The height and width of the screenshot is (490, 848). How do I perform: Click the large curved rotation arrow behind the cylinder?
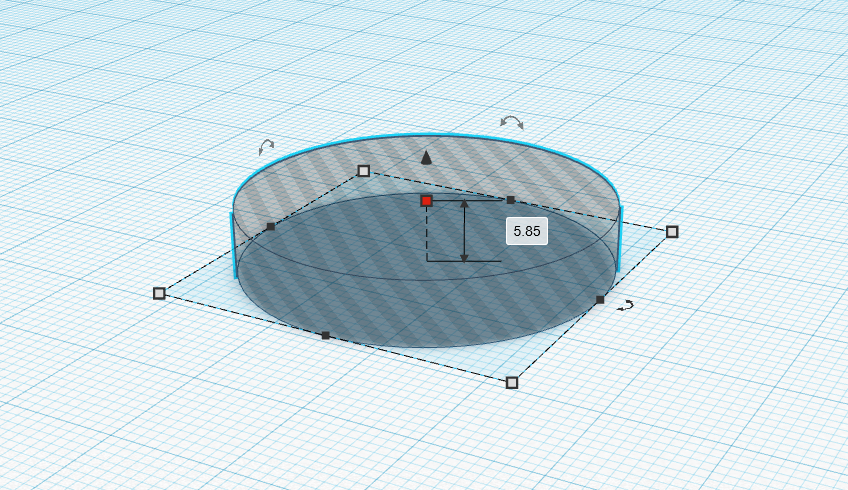[512, 122]
